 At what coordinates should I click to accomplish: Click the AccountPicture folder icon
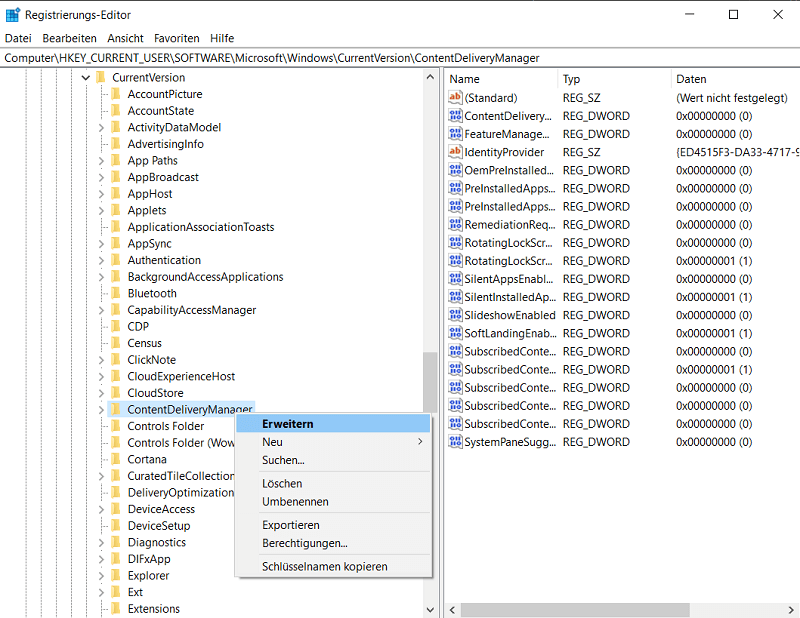pyautogui.click(x=116, y=94)
